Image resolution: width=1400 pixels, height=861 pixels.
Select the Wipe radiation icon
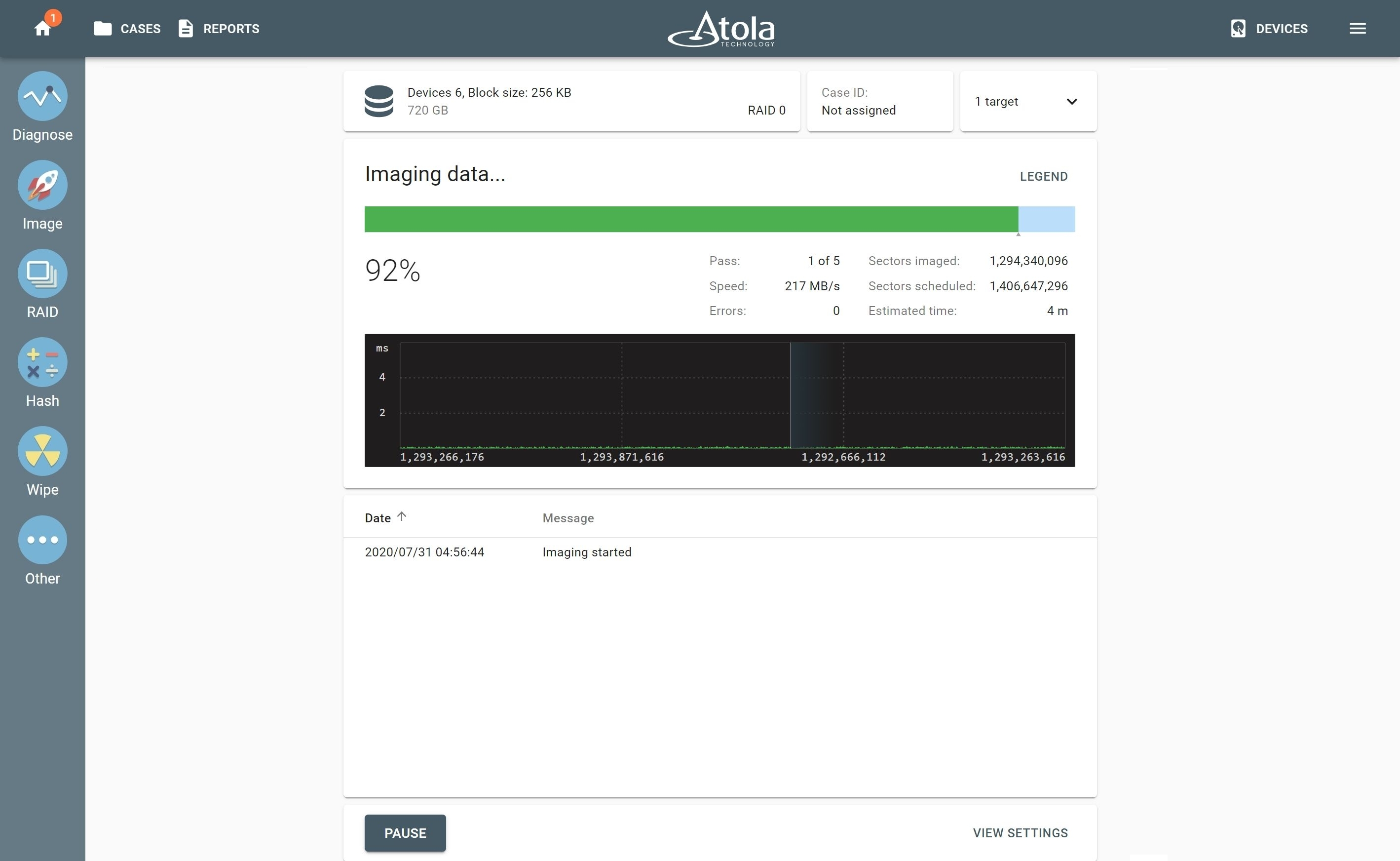[x=42, y=451]
